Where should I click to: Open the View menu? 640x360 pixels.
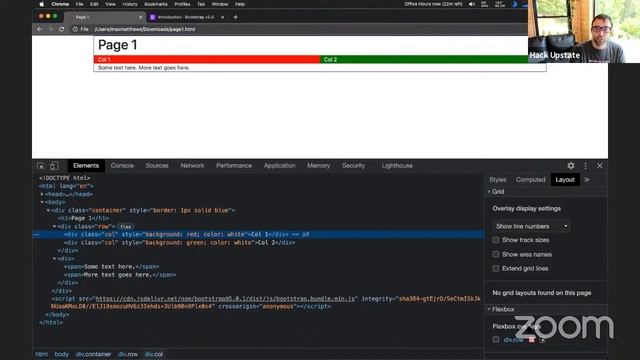coord(110,4)
